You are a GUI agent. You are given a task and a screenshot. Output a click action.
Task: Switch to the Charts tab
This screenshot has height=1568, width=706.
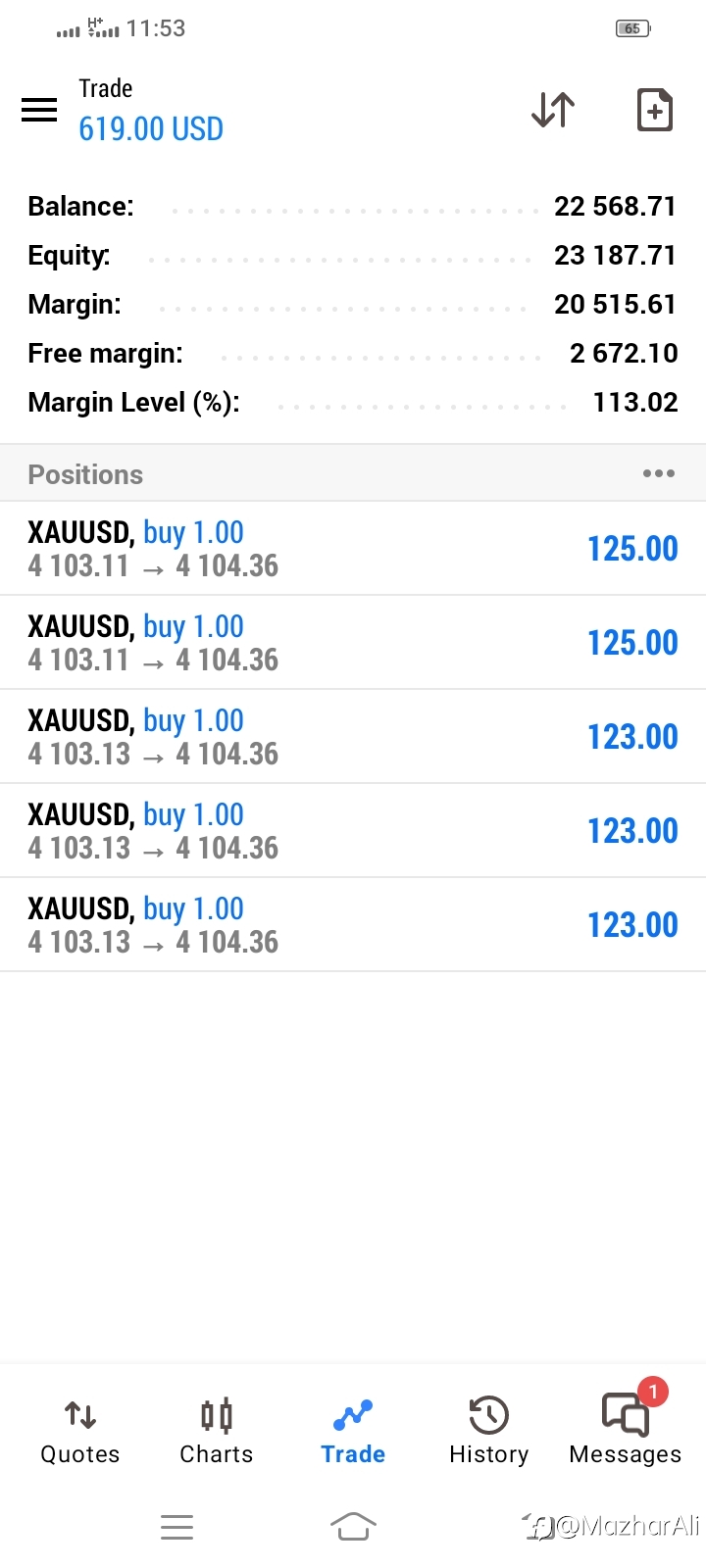217,1431
